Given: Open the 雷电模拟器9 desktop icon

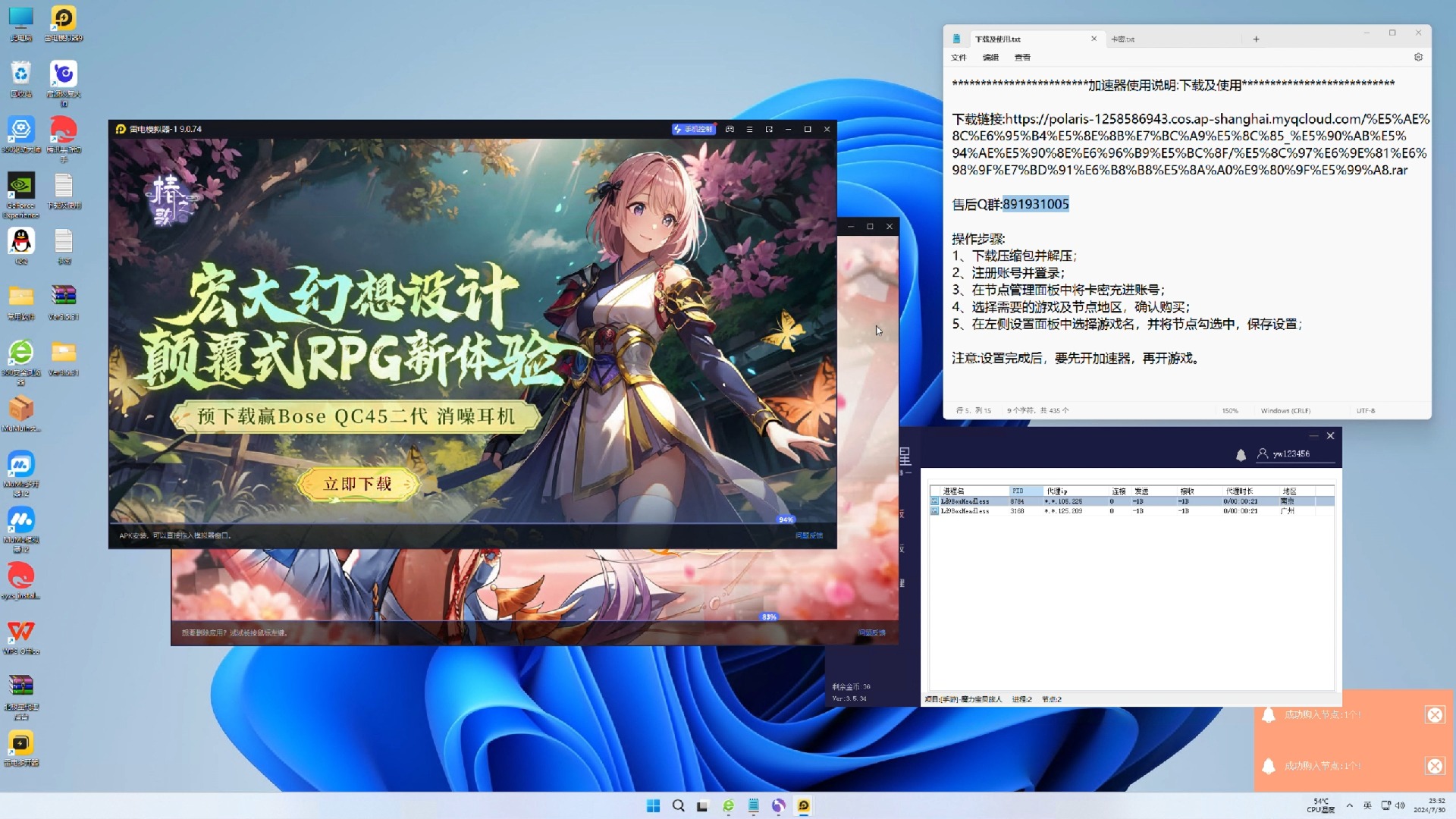Looking at the screenshot, I should coord(64,24).
